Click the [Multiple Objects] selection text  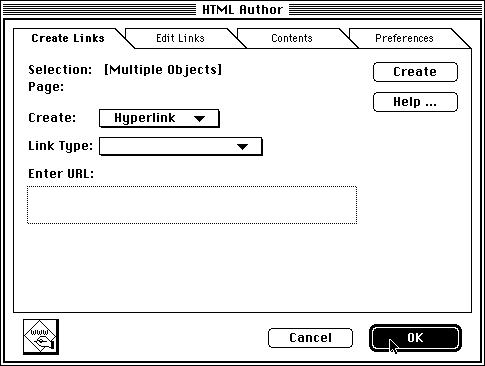point(163,70)
